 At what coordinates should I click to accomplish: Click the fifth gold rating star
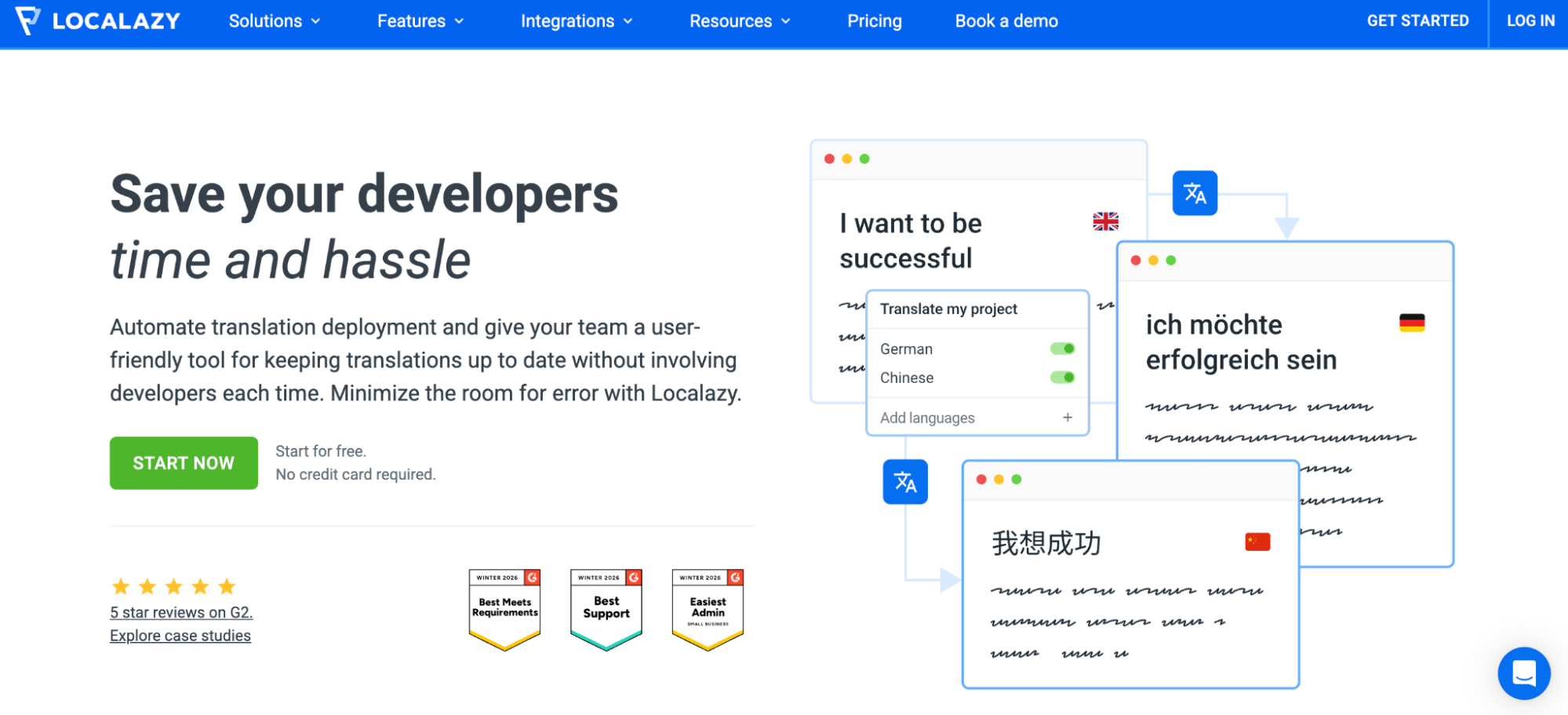pos(227,586)
